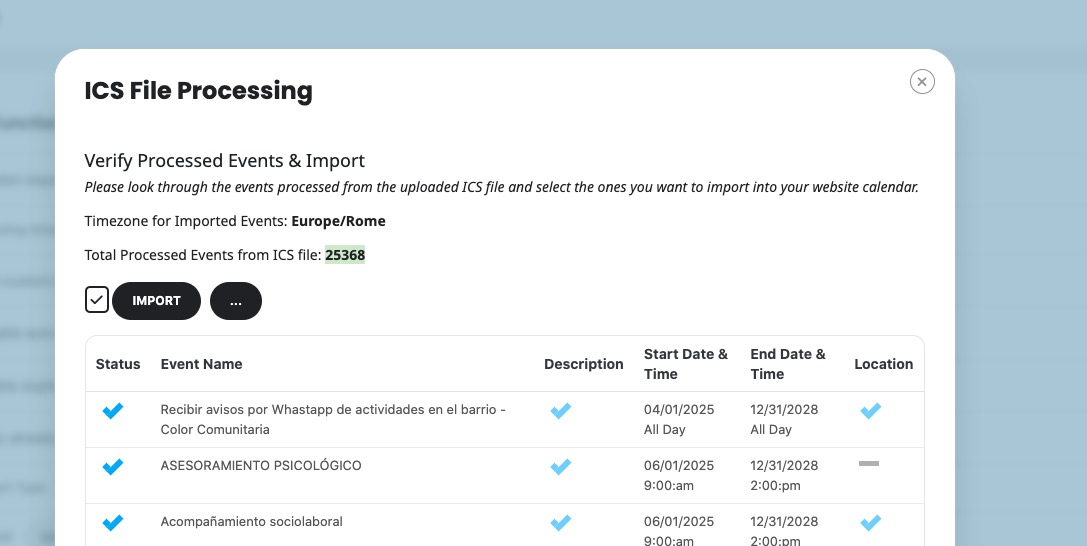Click location checkmark for Recibir avisos event
The height and width of the screenshot is (546, 1087).
871,411
